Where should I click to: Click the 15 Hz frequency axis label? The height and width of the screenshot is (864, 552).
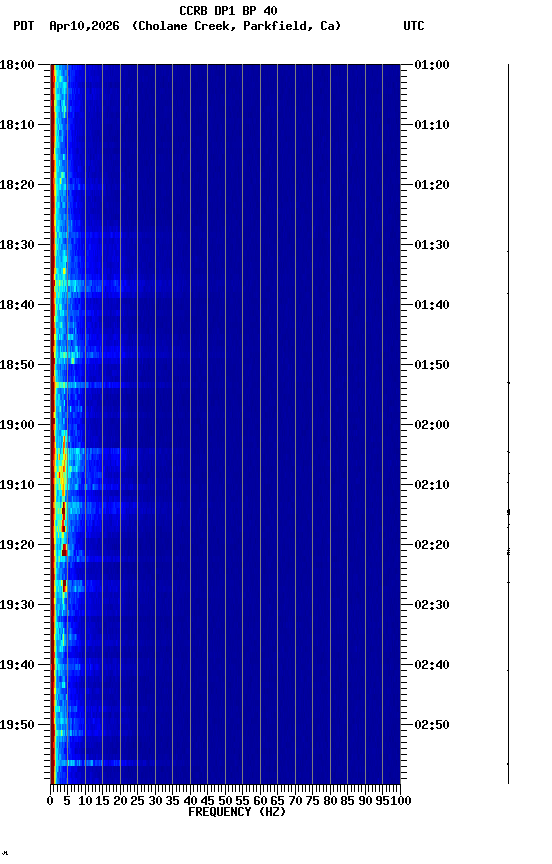click(102, 801)
